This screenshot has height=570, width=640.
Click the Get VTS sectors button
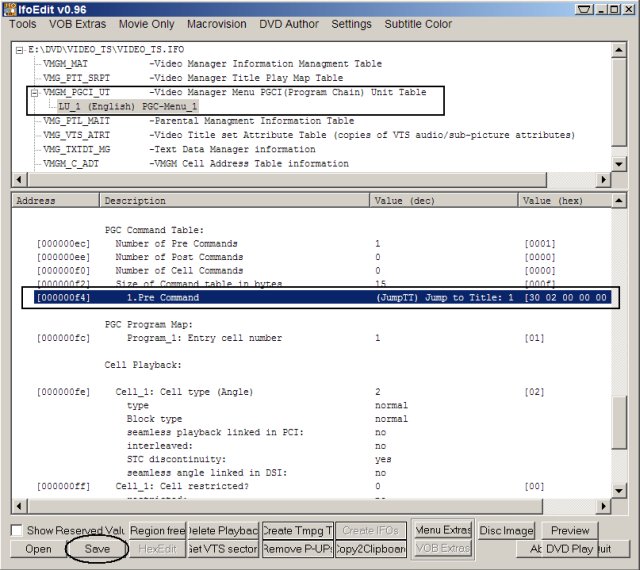click(x=223, y=549)
